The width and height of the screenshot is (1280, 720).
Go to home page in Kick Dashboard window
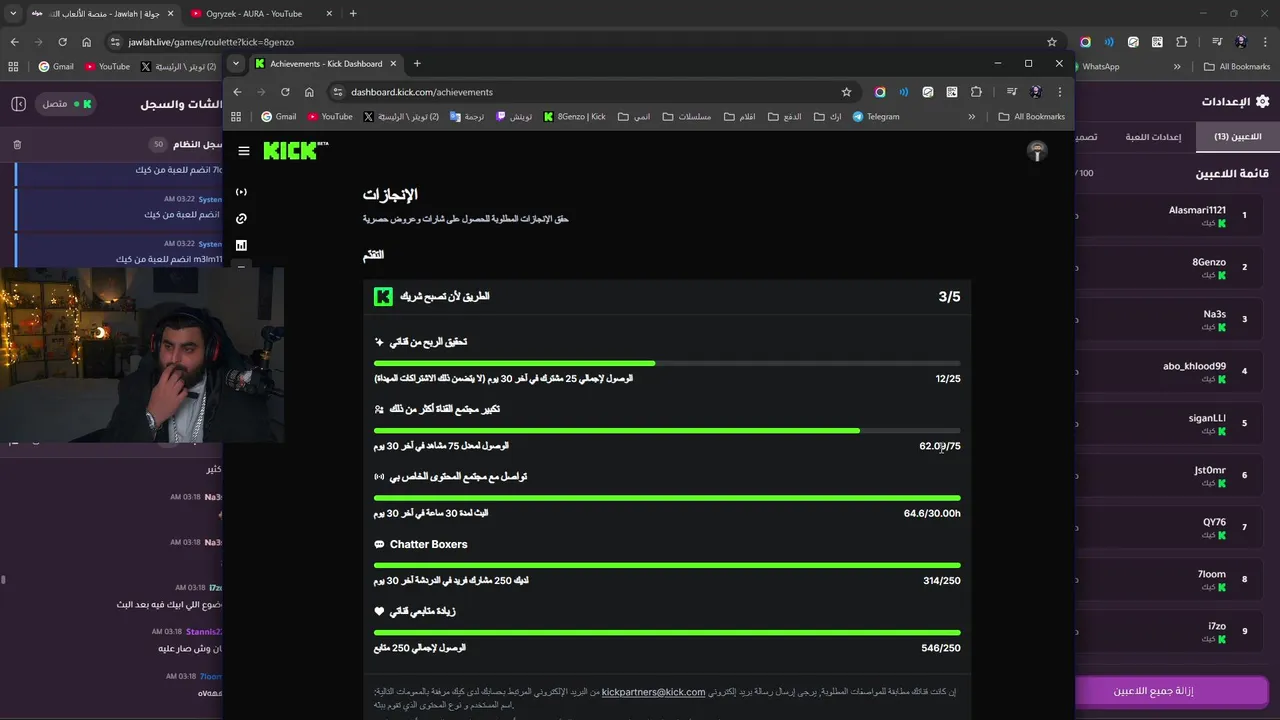point(309,92)
